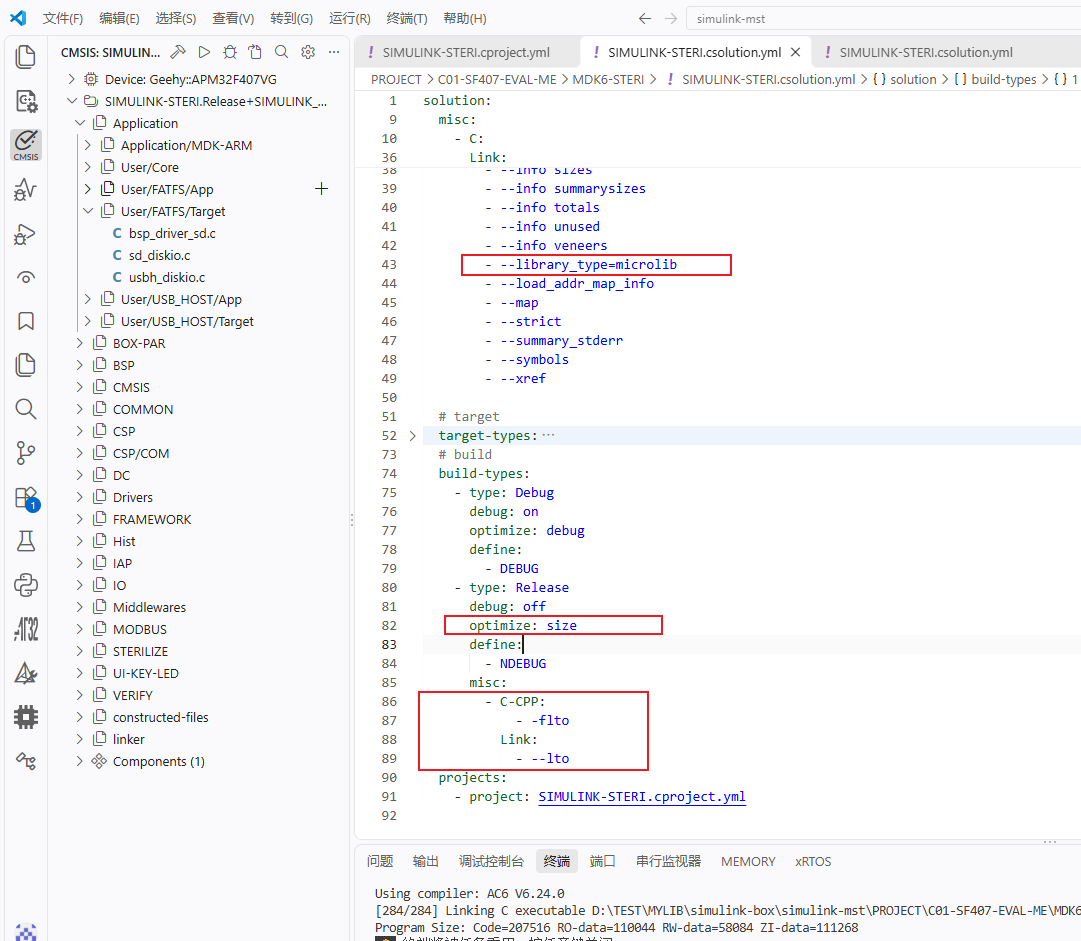
Task: Open the chip icon in activity bar
Action: (26, 717)
